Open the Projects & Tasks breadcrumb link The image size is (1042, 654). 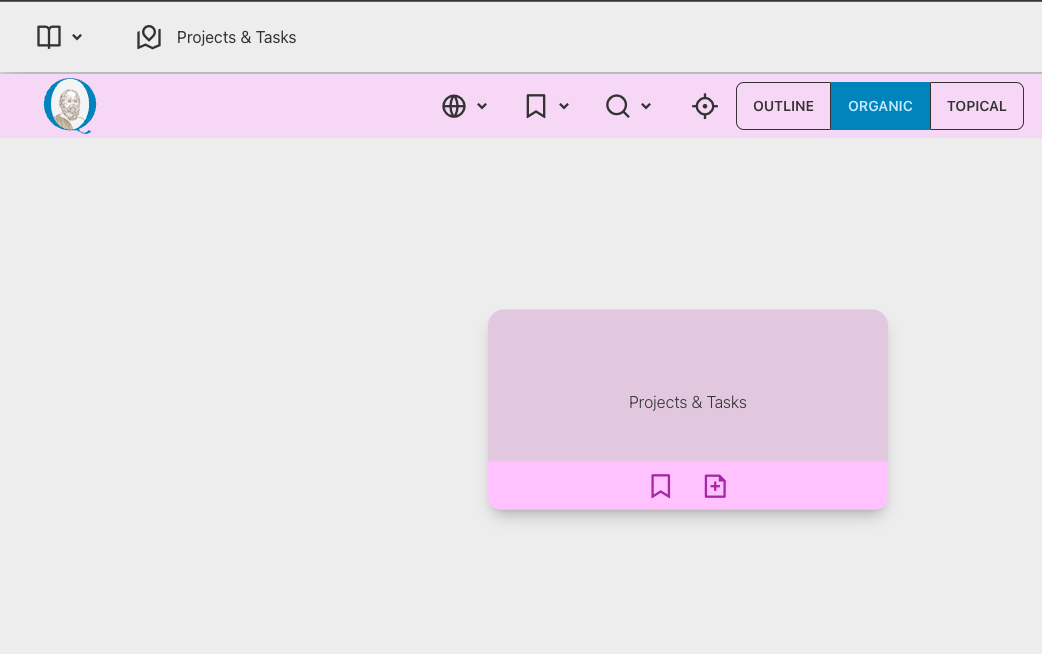click(236, 38)
